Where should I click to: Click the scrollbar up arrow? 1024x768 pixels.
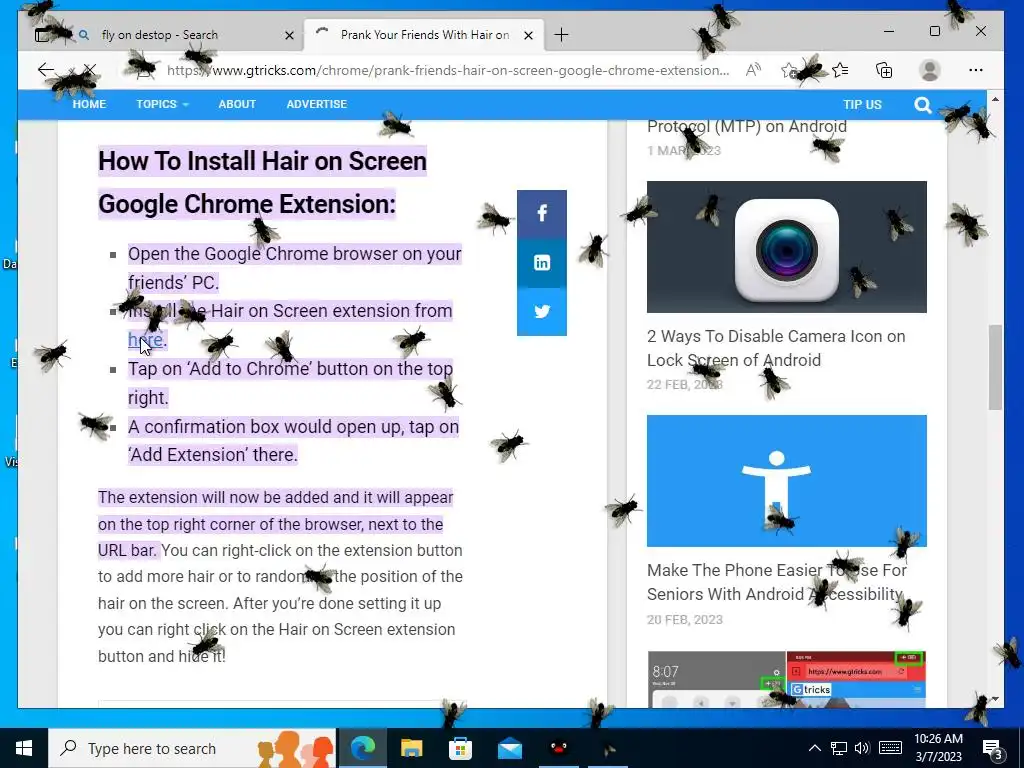(x=995, y=99)
